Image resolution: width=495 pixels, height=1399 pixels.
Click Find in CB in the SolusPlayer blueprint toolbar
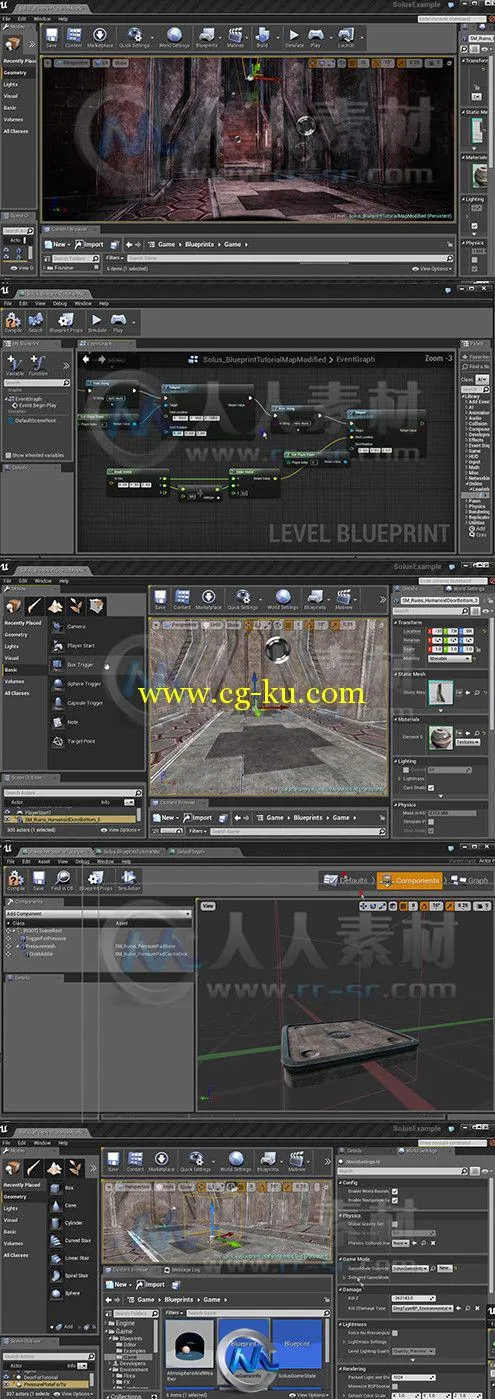[x=64, y=881]
